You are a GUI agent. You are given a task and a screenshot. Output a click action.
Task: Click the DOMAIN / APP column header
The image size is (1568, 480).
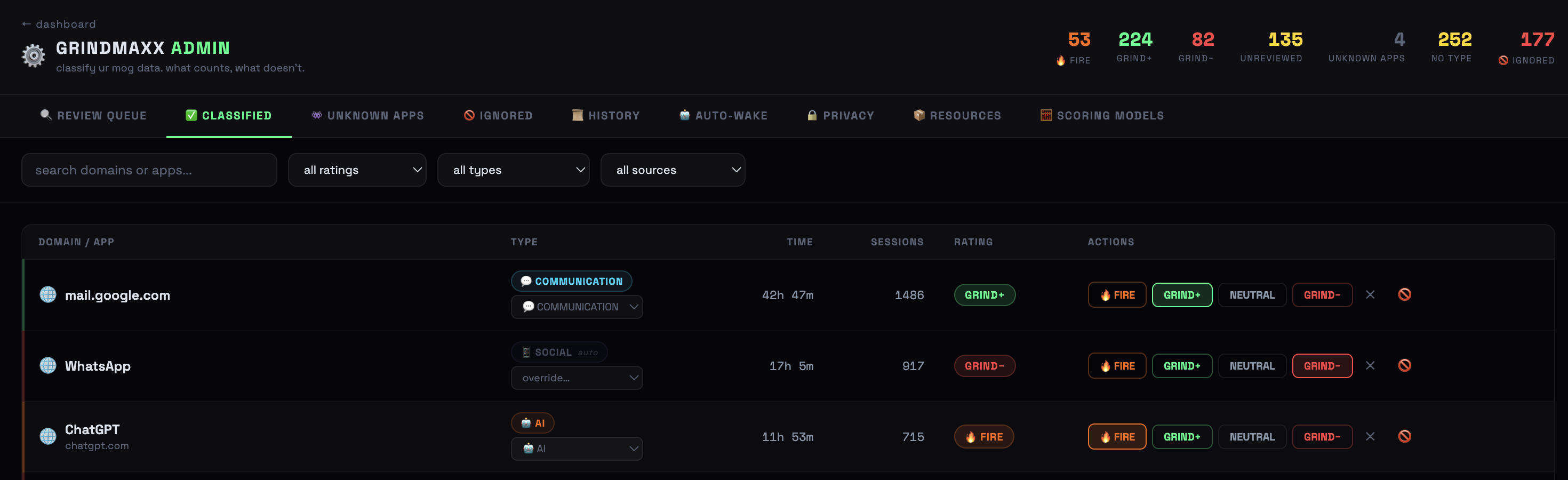(x=76, y=242)
